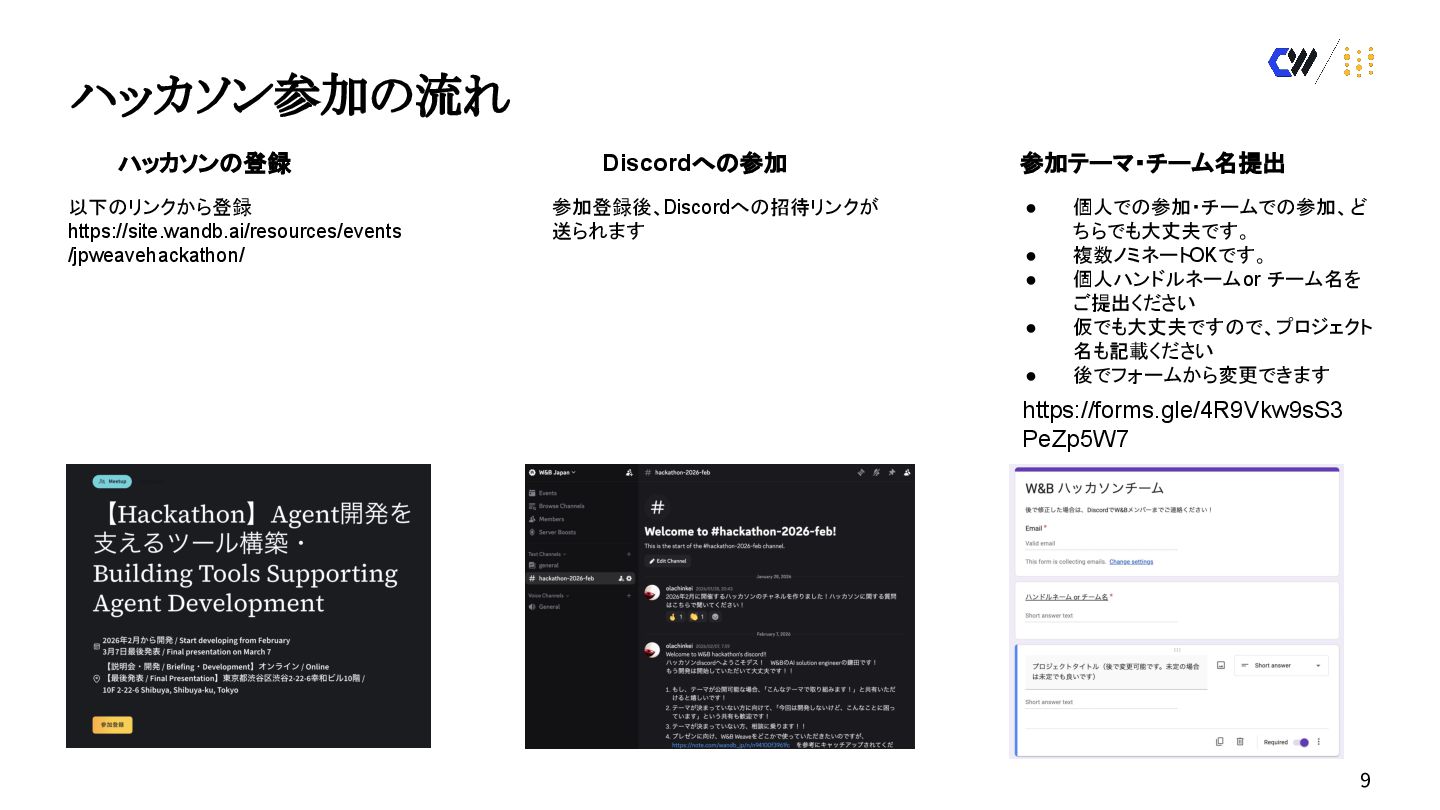The width and height of the screenshot is (1440, 810).
Task: Click the Edit Channel button
Action: pos(667,561)
